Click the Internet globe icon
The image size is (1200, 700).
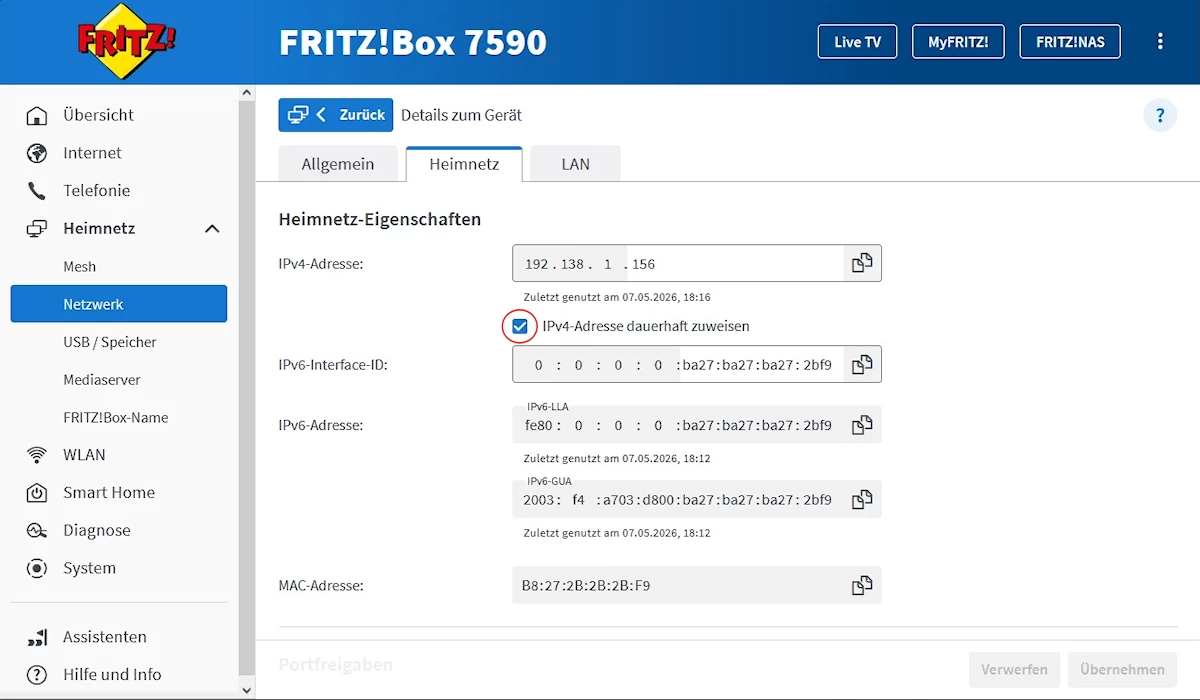(x=37, y=153)
